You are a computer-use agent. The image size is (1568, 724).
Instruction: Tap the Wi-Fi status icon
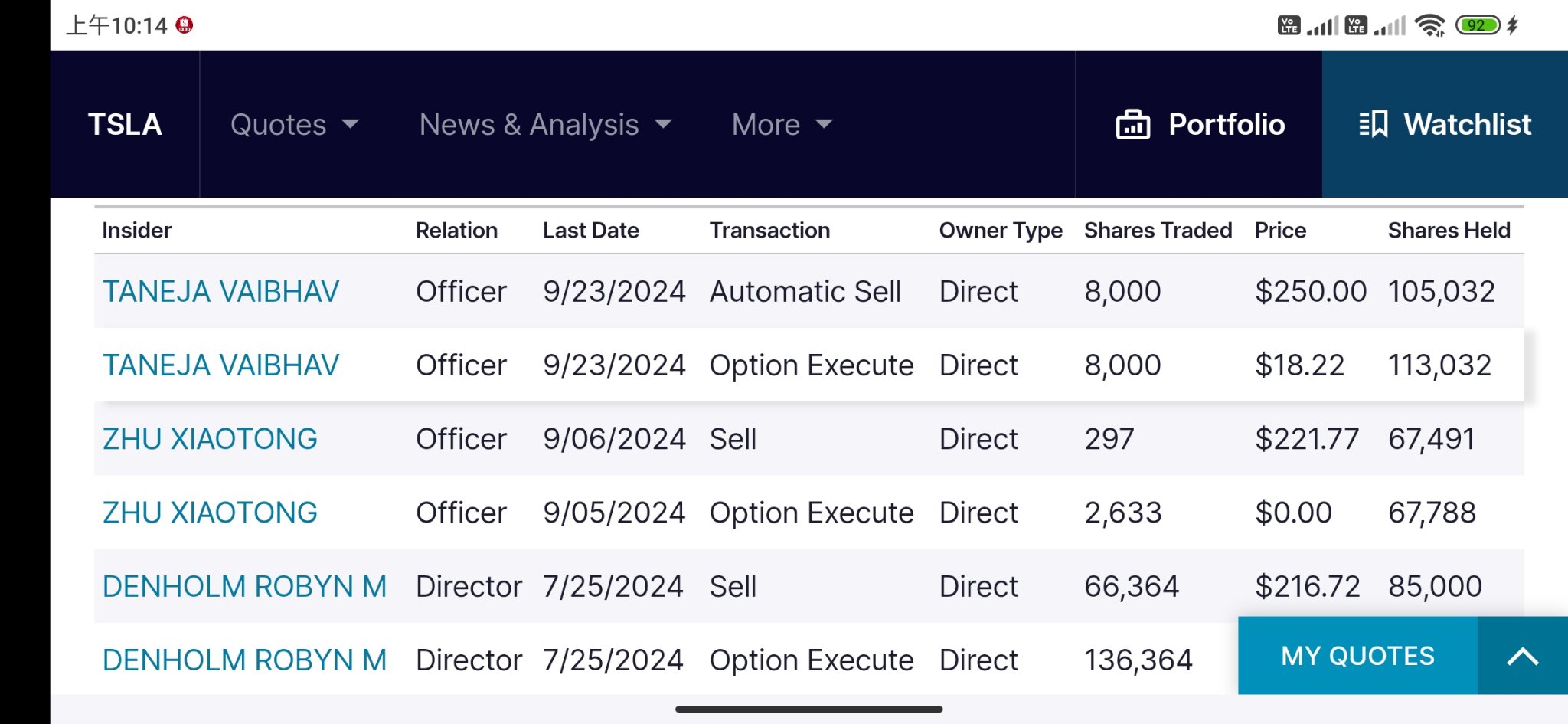coord(1429,25)
